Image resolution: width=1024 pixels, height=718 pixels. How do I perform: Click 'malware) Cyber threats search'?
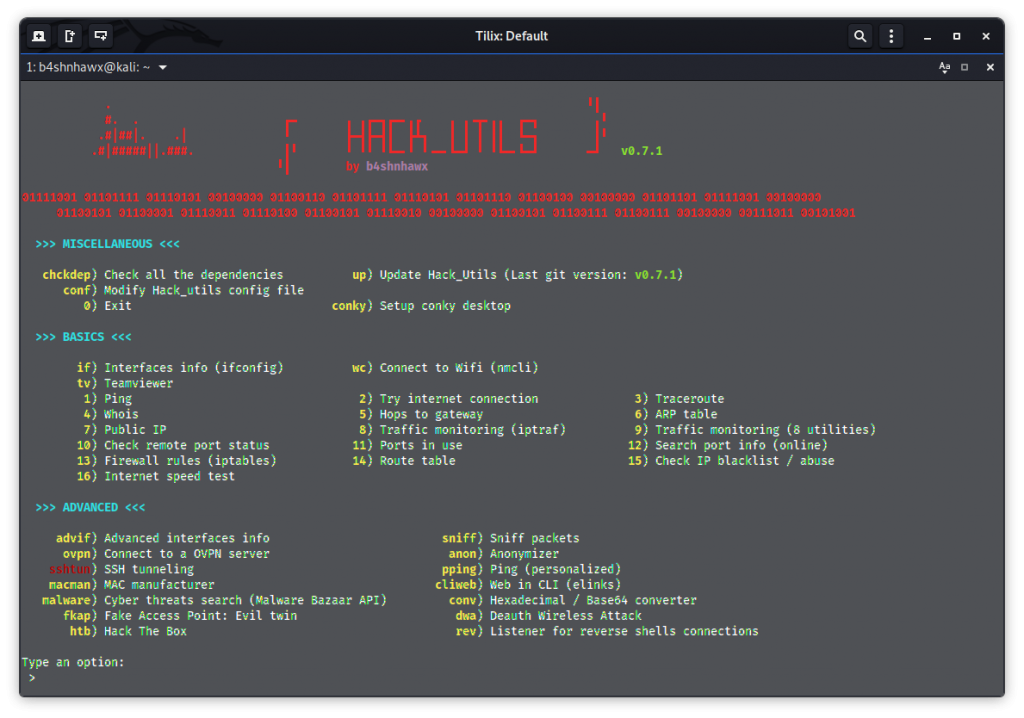pyautogui.click(x=214, y=600)
